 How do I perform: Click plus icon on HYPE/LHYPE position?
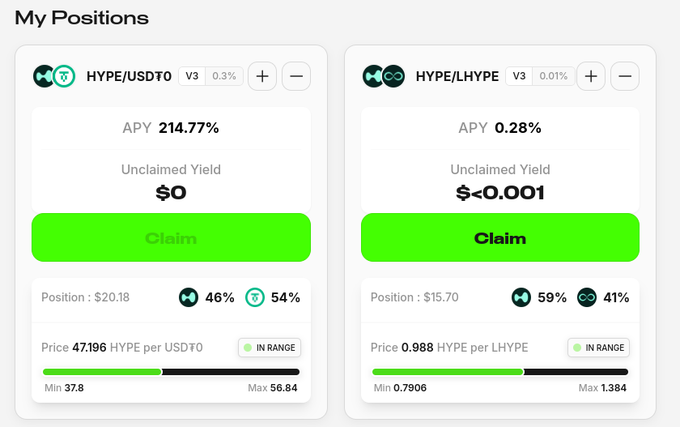pyautogui.click(x=591, y=76)
